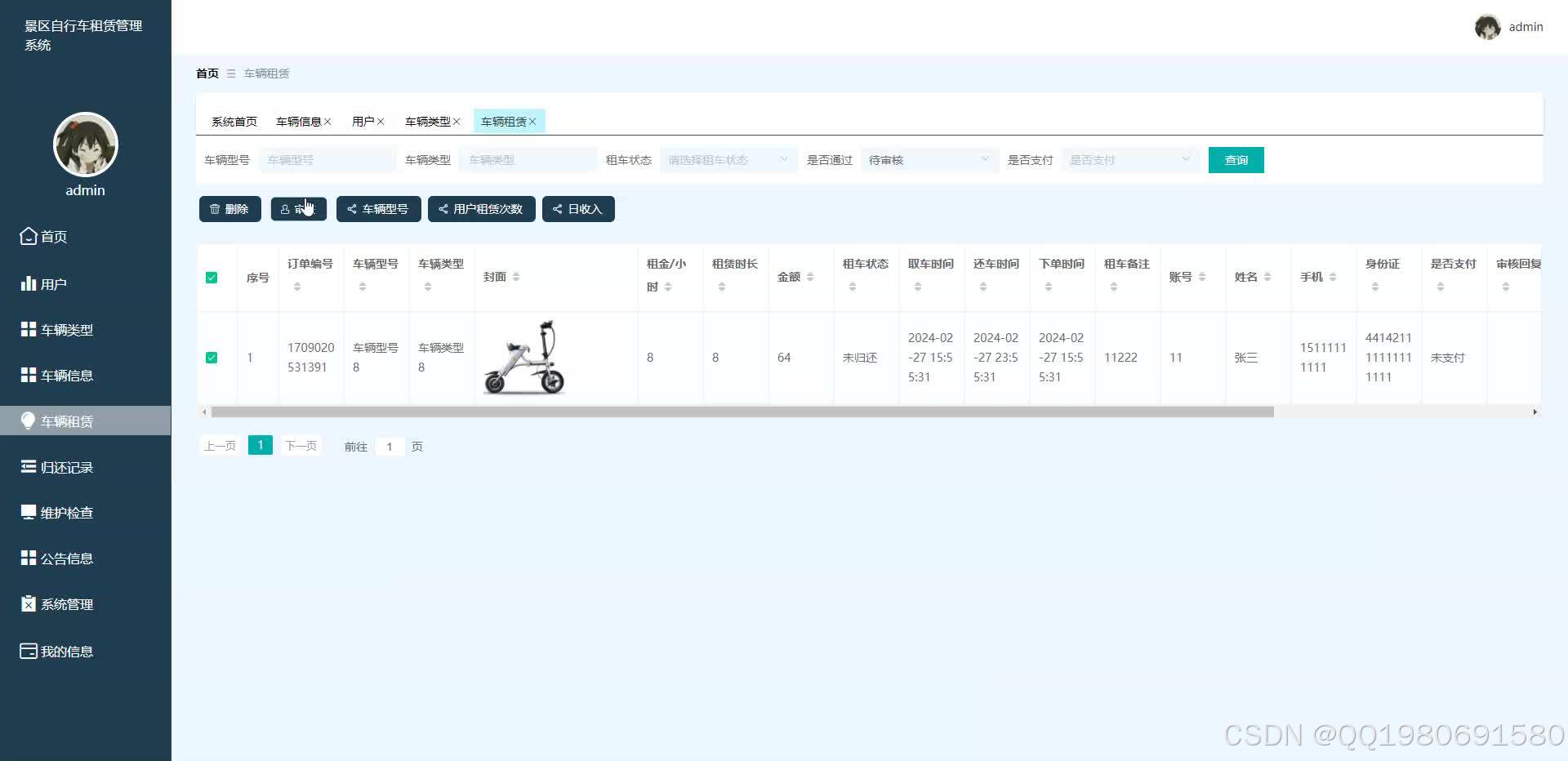Uncheck the checkbox on the first table row
The image size is (1568, 761).
click(x=212, y=358)
